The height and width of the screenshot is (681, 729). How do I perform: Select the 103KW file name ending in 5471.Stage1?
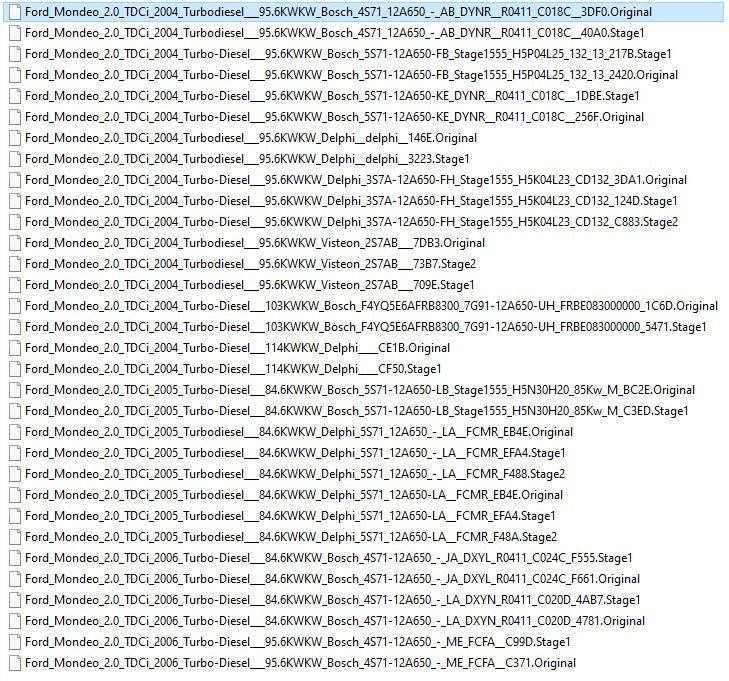click(x=365, y=326)
